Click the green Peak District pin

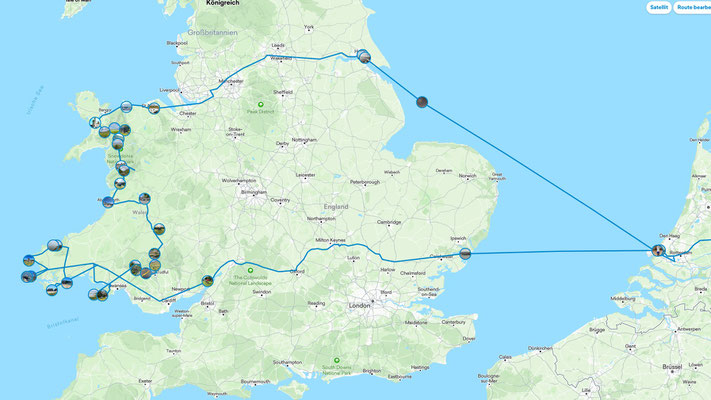[261, 105]
